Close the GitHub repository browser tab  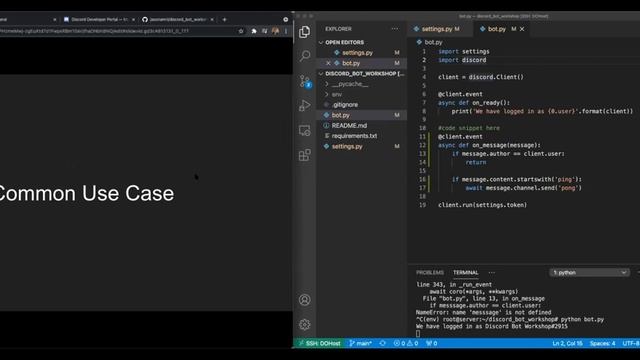click(x=212, y=19)
